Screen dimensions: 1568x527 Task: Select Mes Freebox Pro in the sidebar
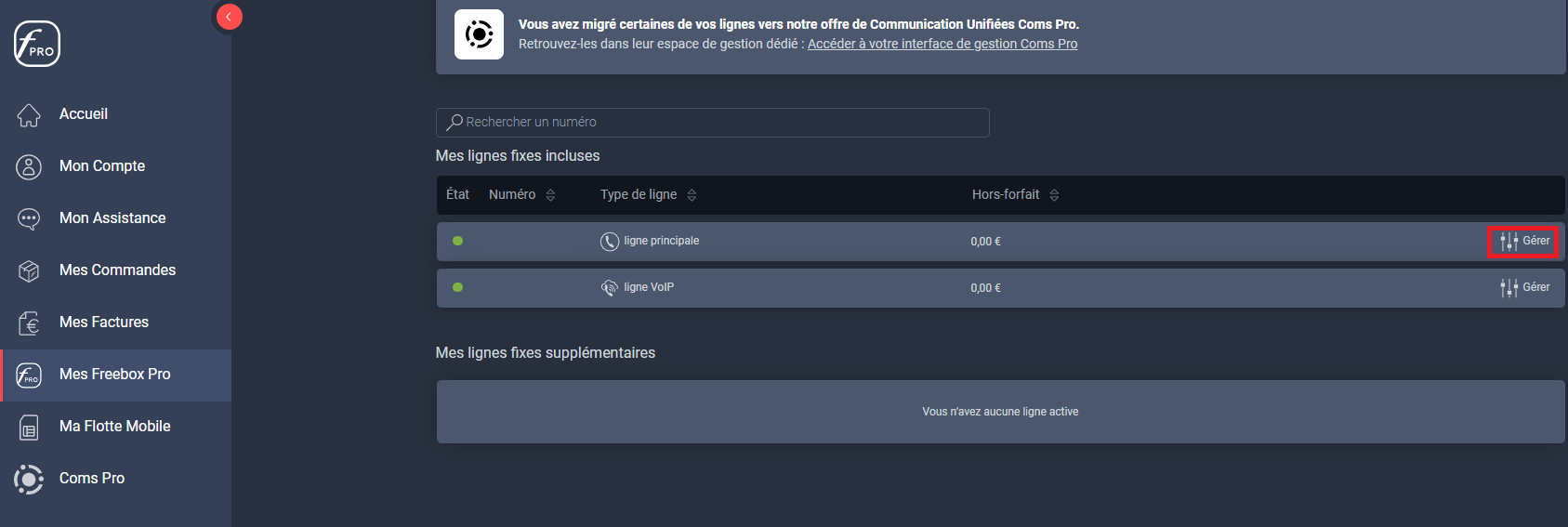click(116, 375)
